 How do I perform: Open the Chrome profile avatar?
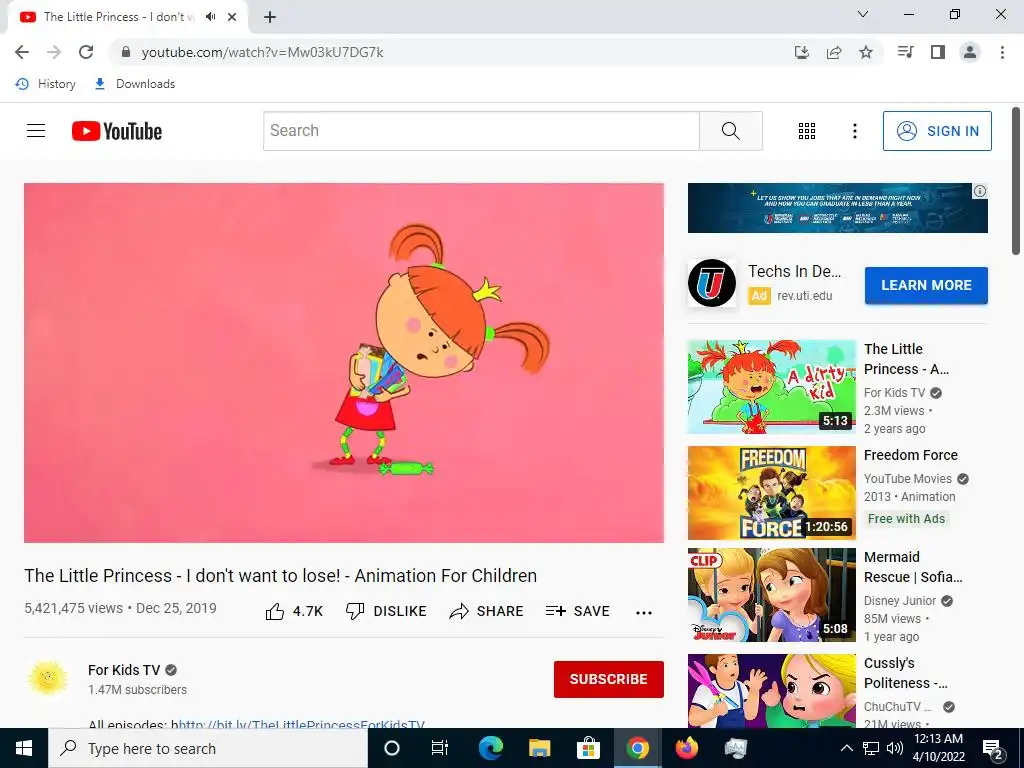click(x=970, y=52)
